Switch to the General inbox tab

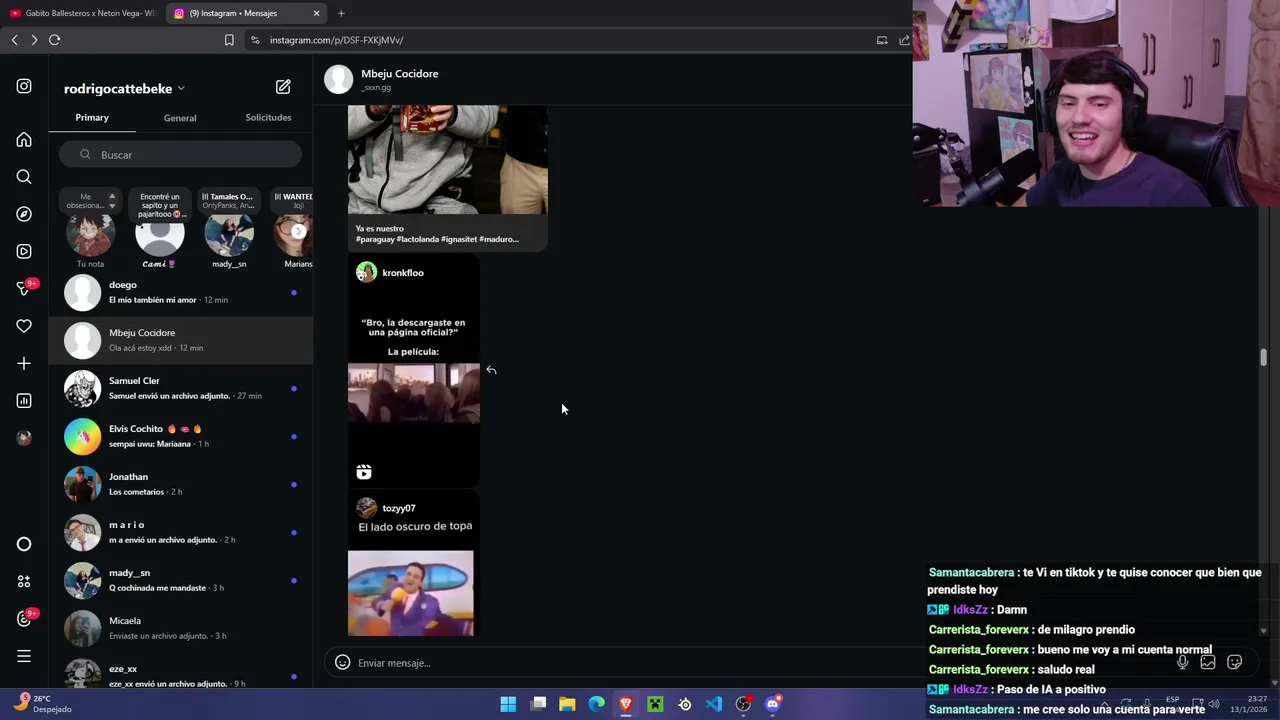(180, 118)
